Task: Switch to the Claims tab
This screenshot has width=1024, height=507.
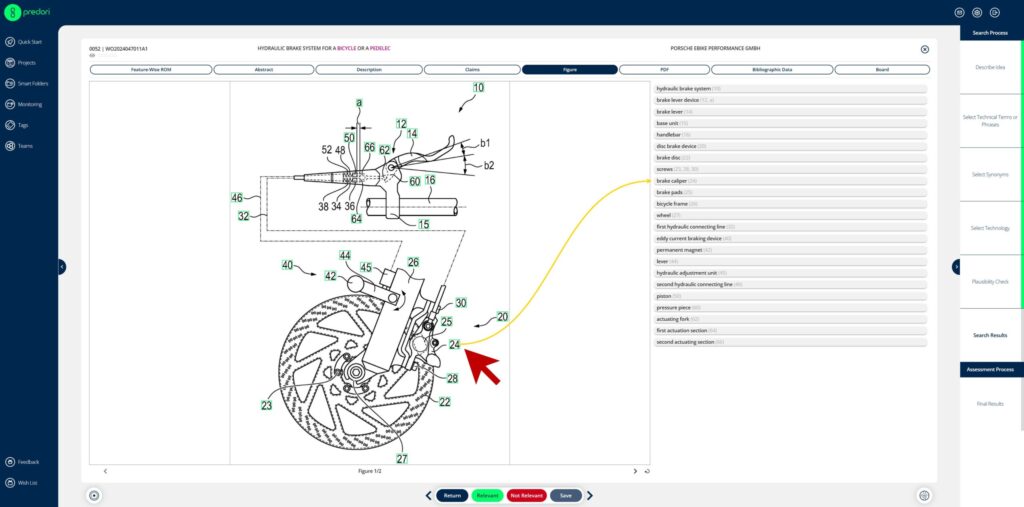Action: tap(470, 70)
